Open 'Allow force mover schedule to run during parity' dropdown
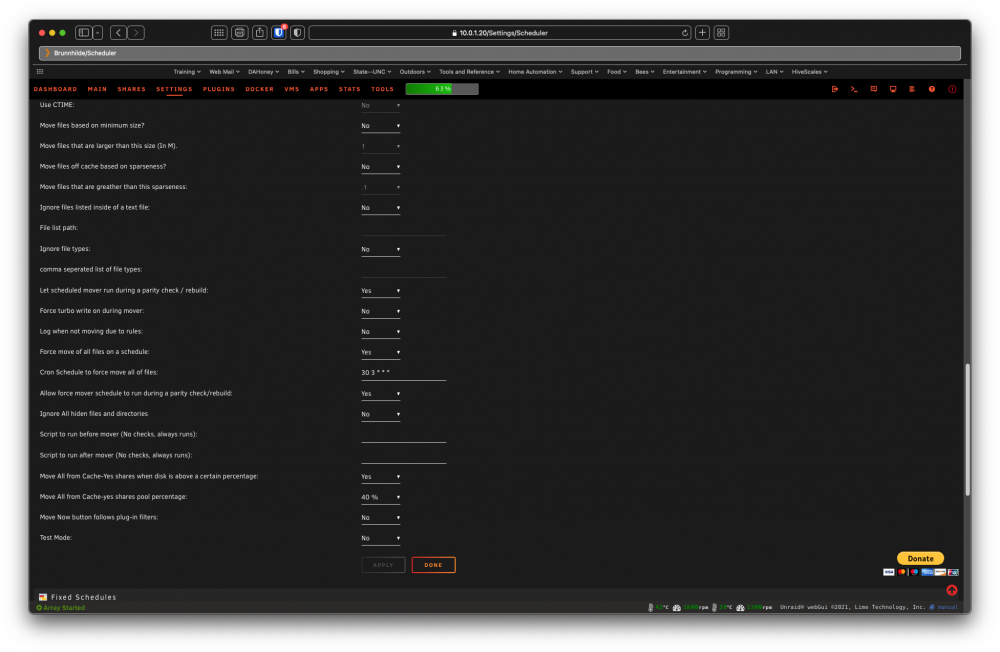Viewport: 1000px width, 652px height. pos(381,394)
